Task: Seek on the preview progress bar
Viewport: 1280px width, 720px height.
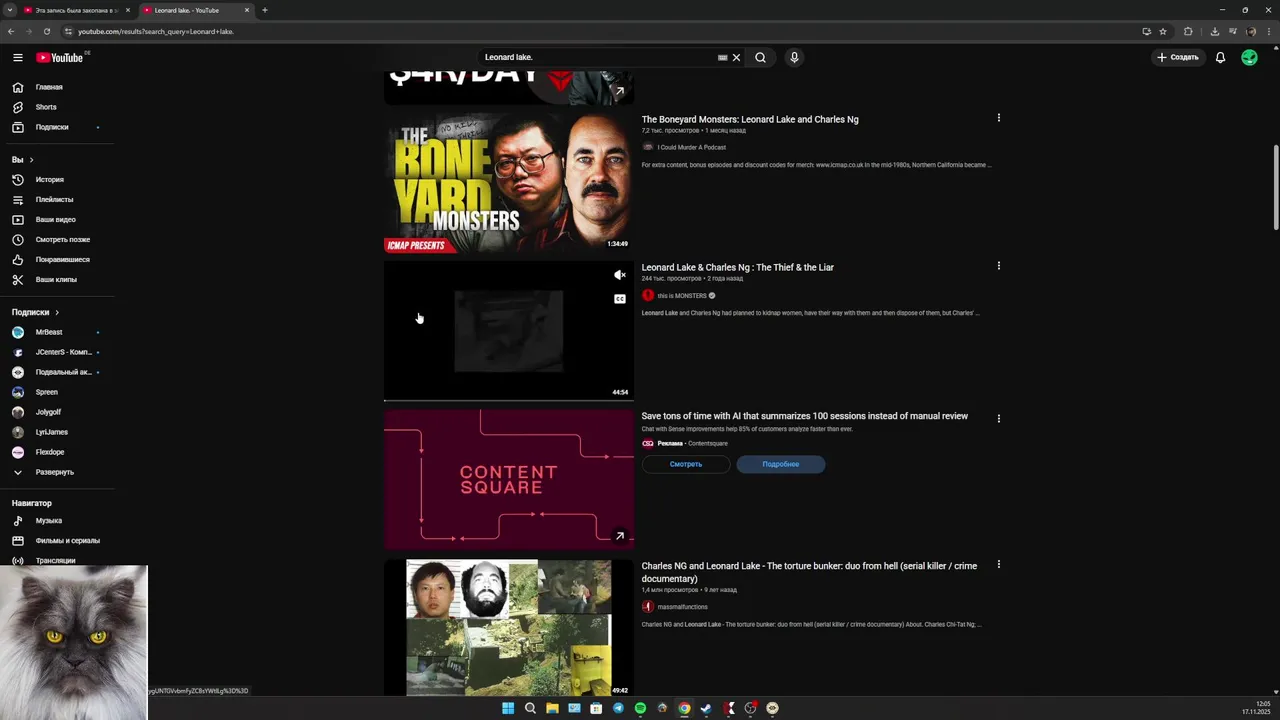Action: [509, 400]
